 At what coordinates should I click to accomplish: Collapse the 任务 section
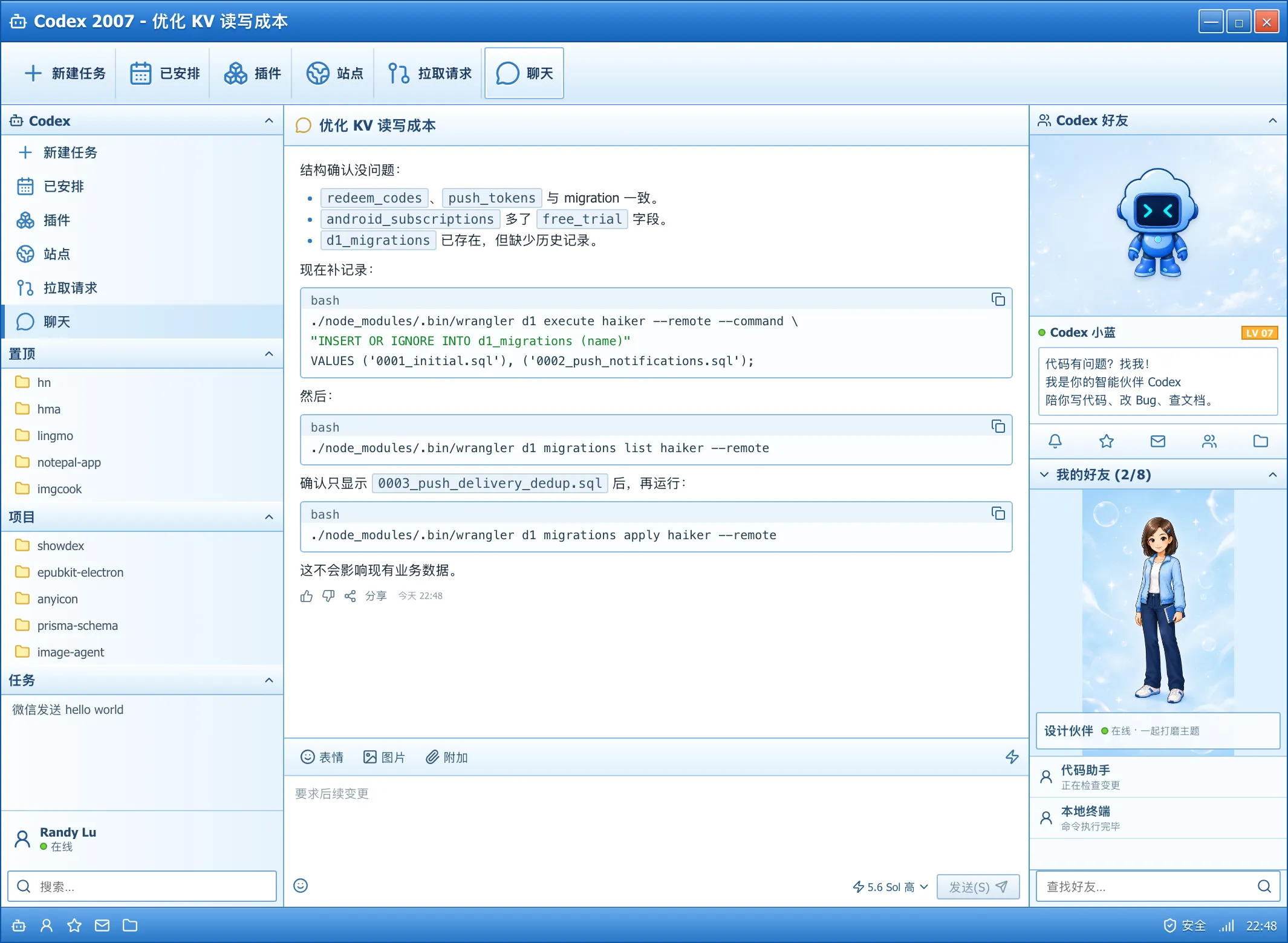pyautogui.click(x=269, y=680)
